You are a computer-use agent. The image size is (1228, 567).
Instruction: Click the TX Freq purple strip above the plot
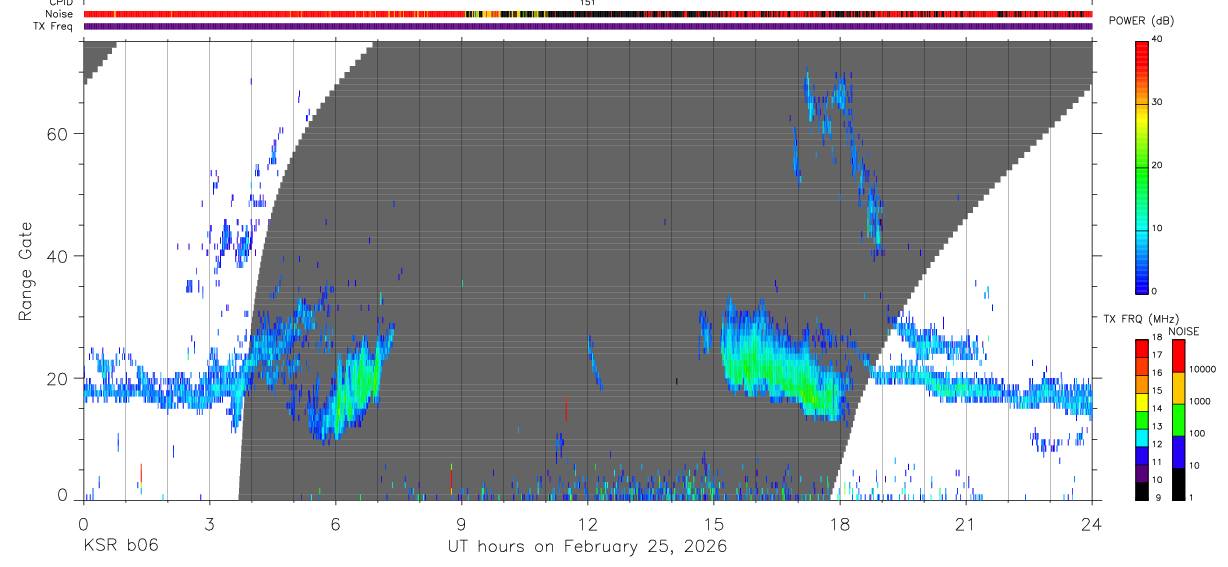point(588,26)
